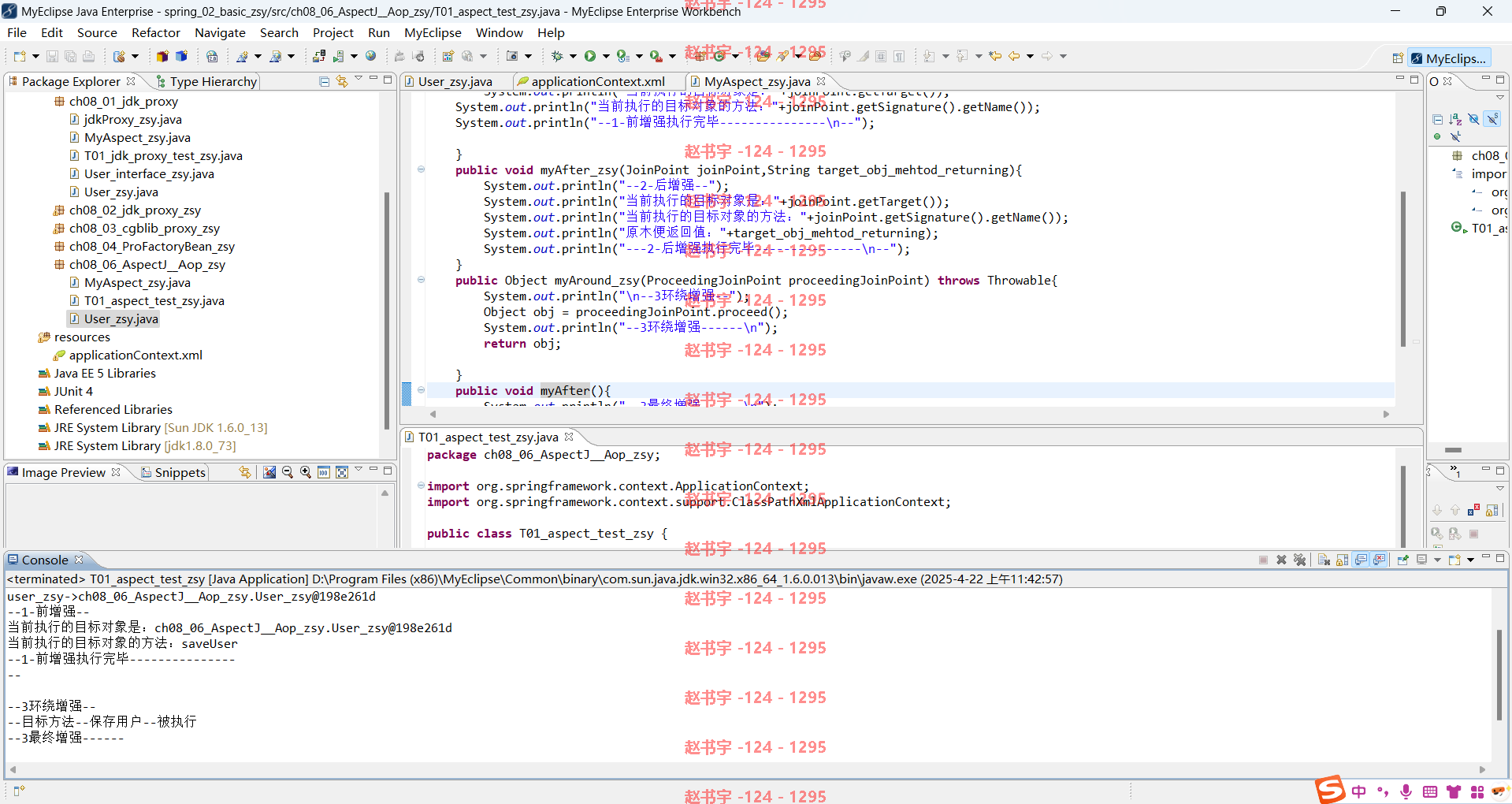This screenshot has width=1512, height=804.
Task: Click the Back navigation arrow
Action: pos(1014,56)
